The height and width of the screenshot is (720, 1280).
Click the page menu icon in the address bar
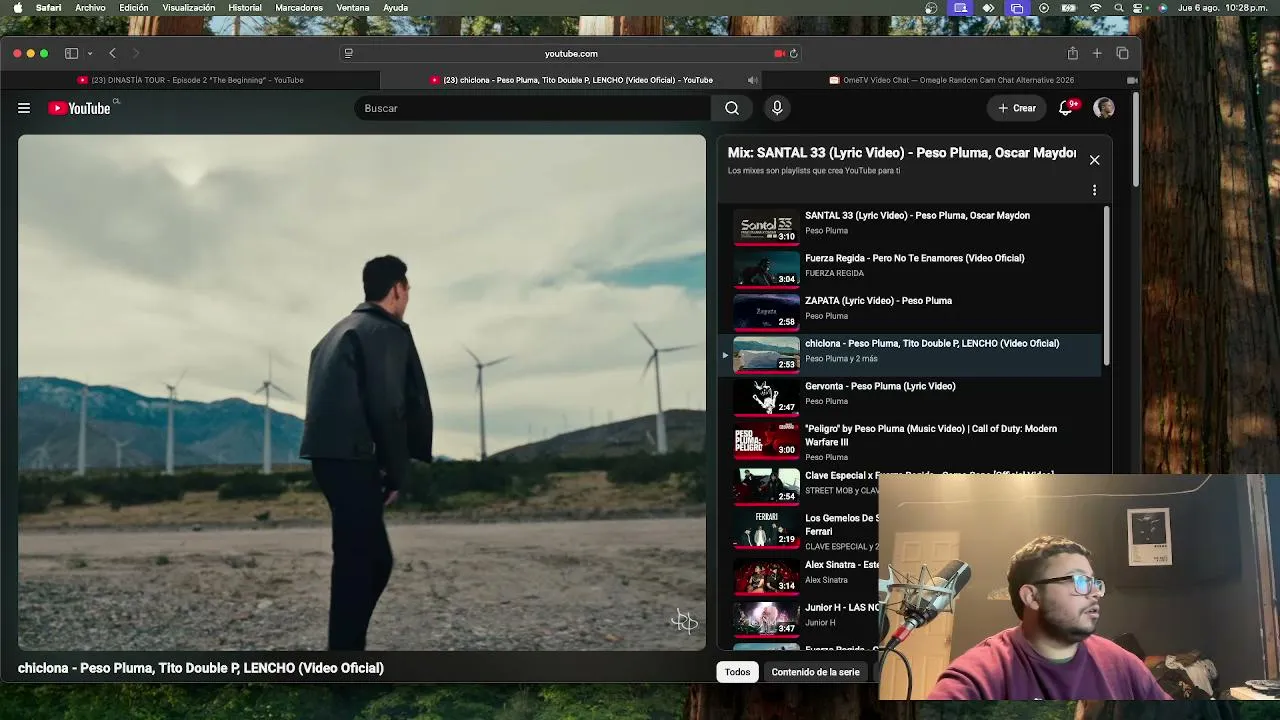(348, 53)
